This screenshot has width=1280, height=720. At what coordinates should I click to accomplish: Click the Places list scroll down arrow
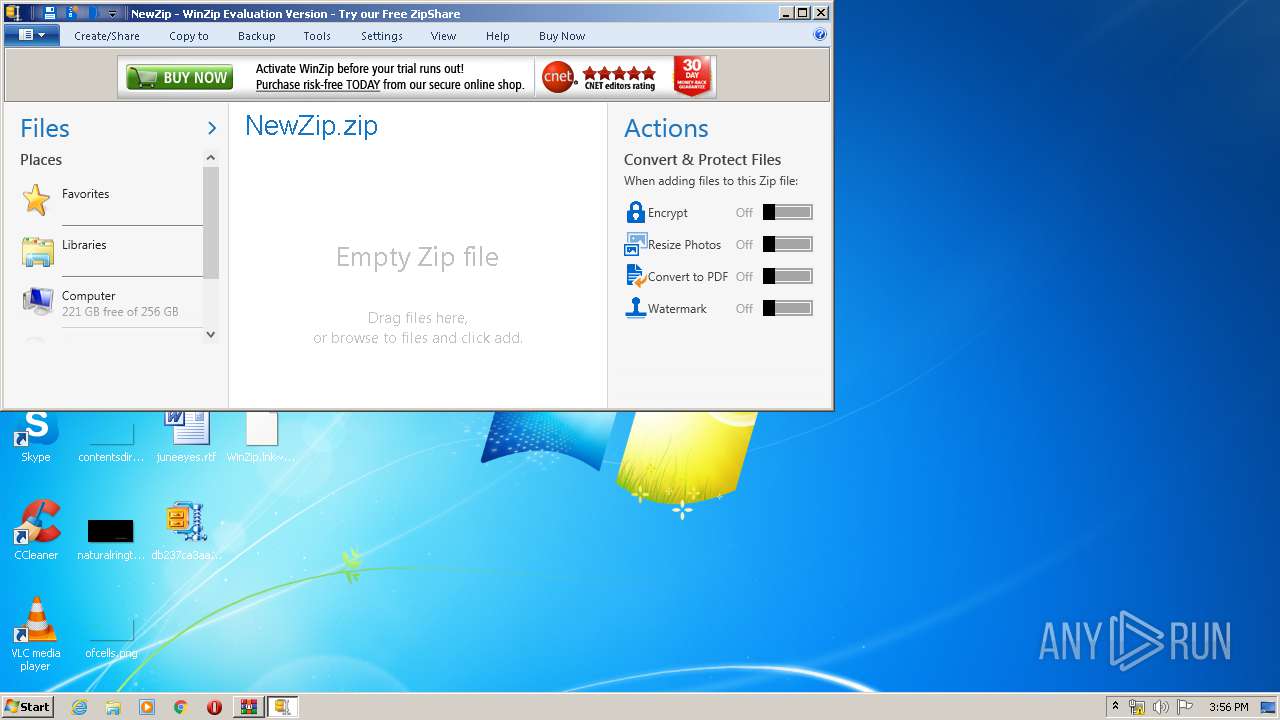pos(210,335)
